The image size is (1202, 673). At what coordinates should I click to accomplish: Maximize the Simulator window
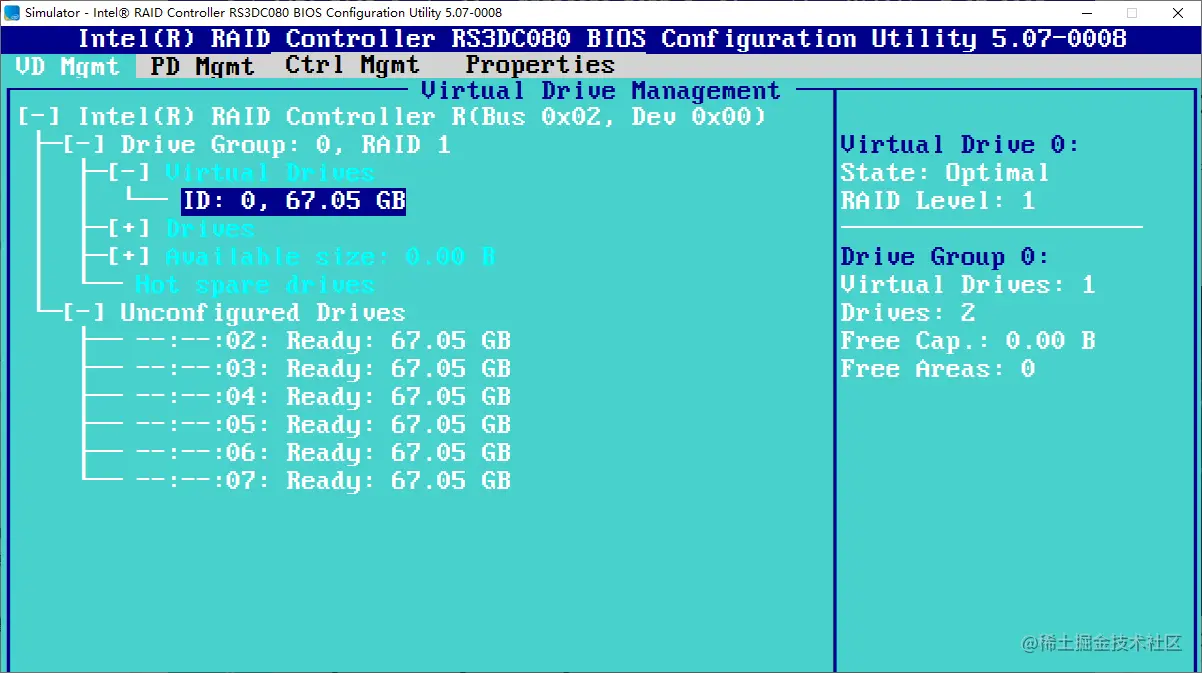(1132, 13)
